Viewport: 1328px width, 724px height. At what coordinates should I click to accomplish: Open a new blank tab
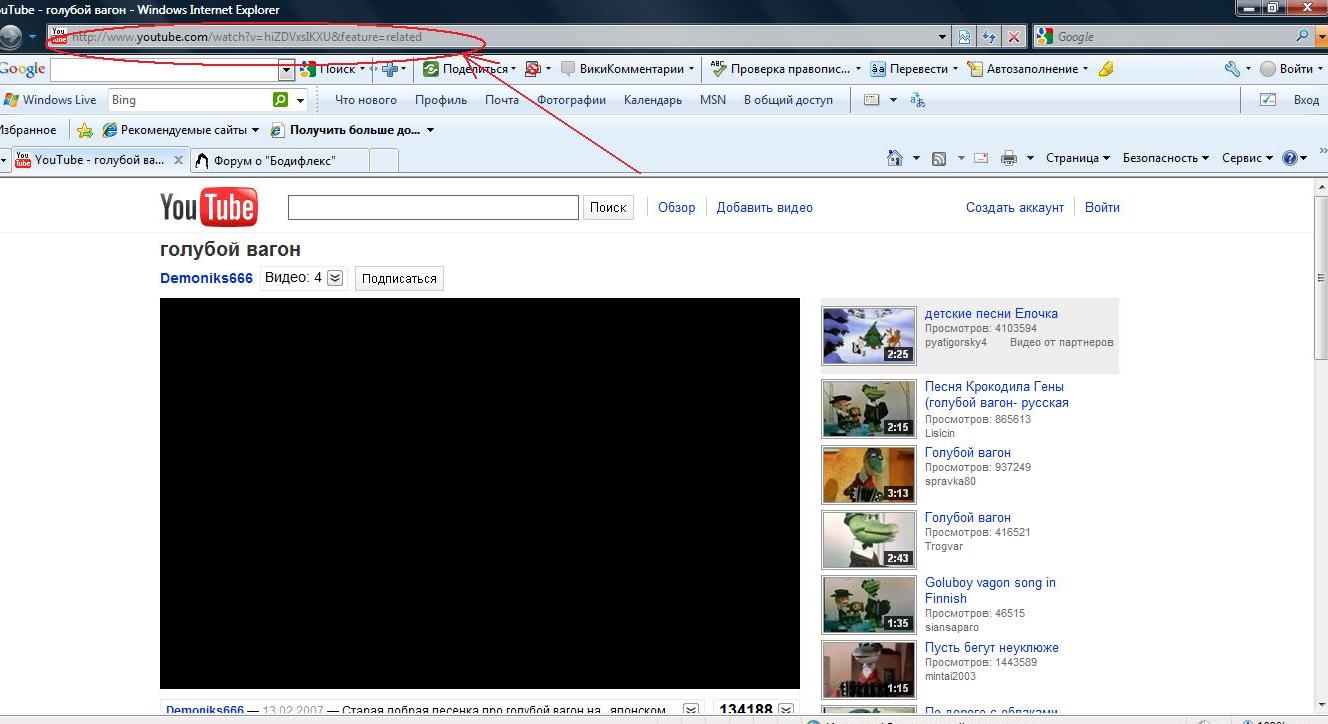coord(384,160)
